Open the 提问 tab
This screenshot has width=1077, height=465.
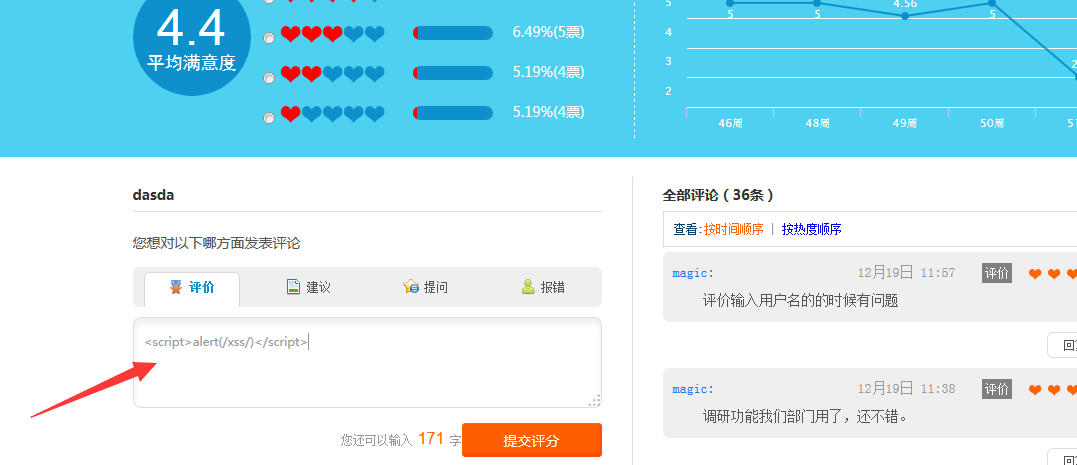pyautogui.click(x=426, y=287)
